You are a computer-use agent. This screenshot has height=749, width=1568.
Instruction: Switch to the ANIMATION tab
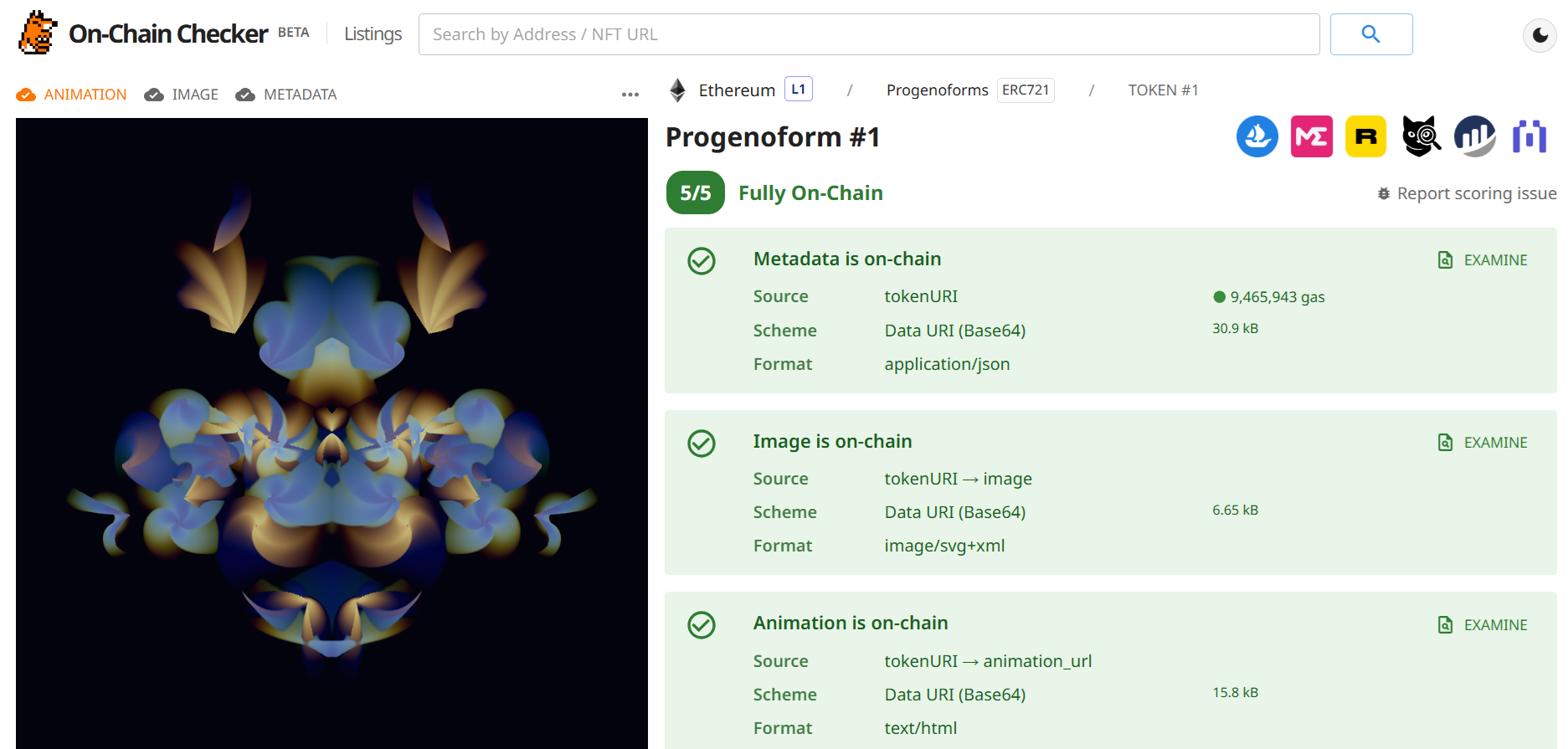[72, 95]
